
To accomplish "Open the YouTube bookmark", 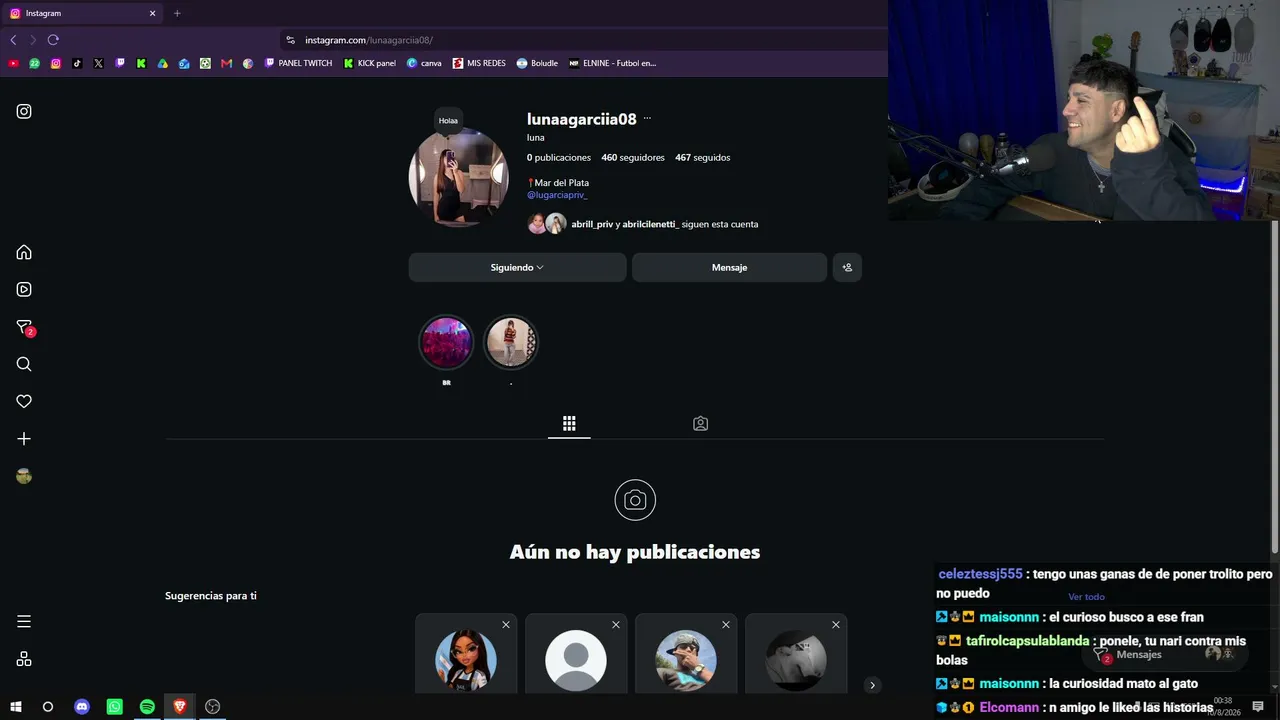I will (13, 63).
